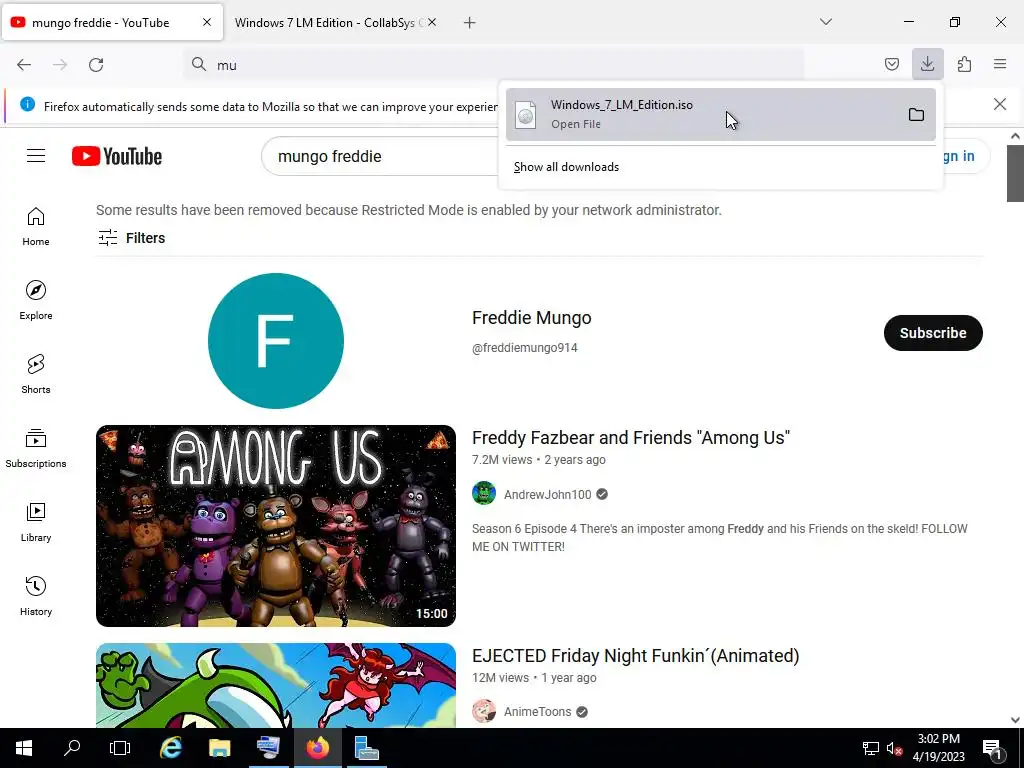Click the page vertical scrollbar thumb

tap(1015, 174)
